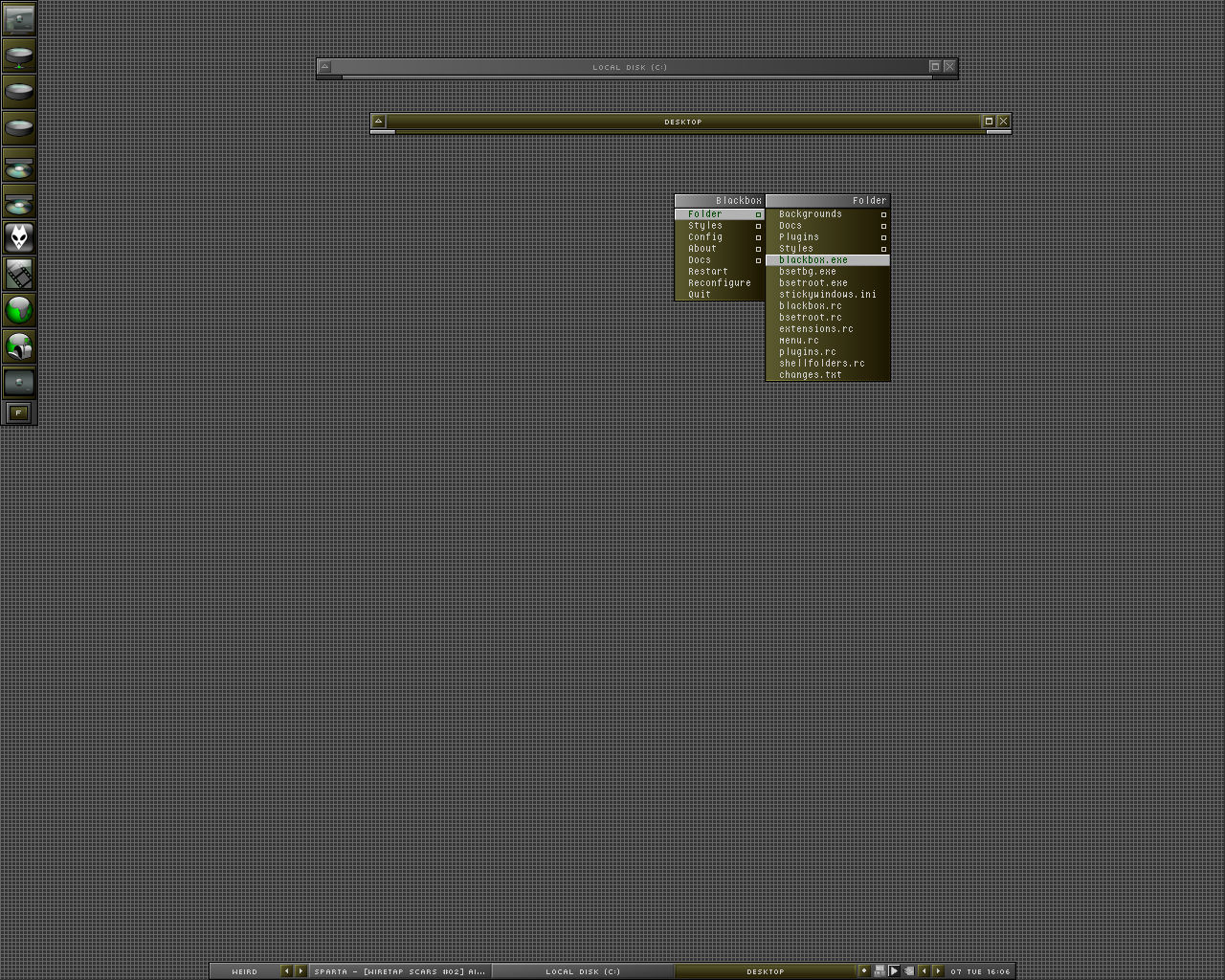The image size is (1225, 980).
Task: Switch to previous workspace next to Weird label
Action: pos(286,971)
